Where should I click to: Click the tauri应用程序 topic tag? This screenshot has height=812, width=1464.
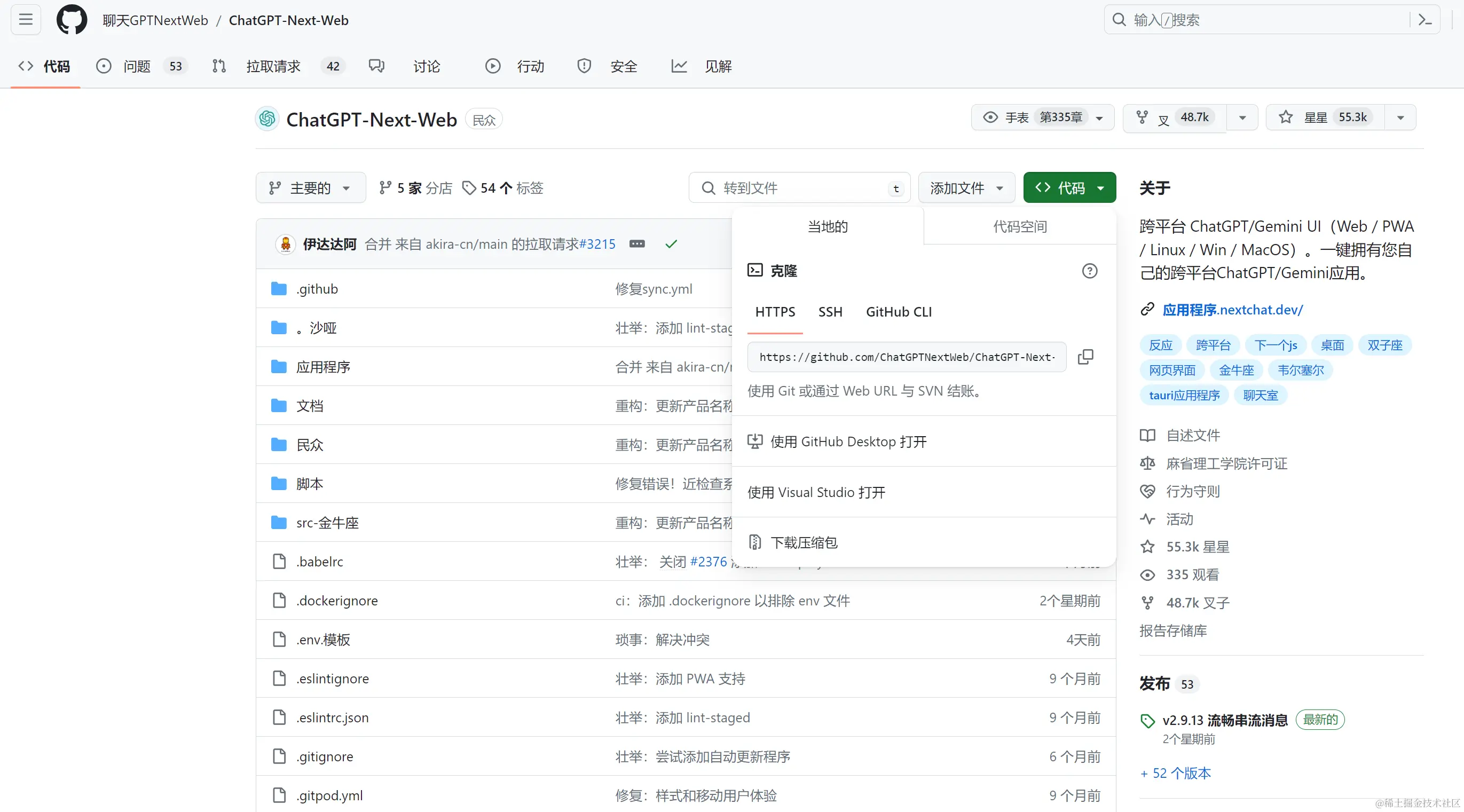click(x=1184, y=395)
